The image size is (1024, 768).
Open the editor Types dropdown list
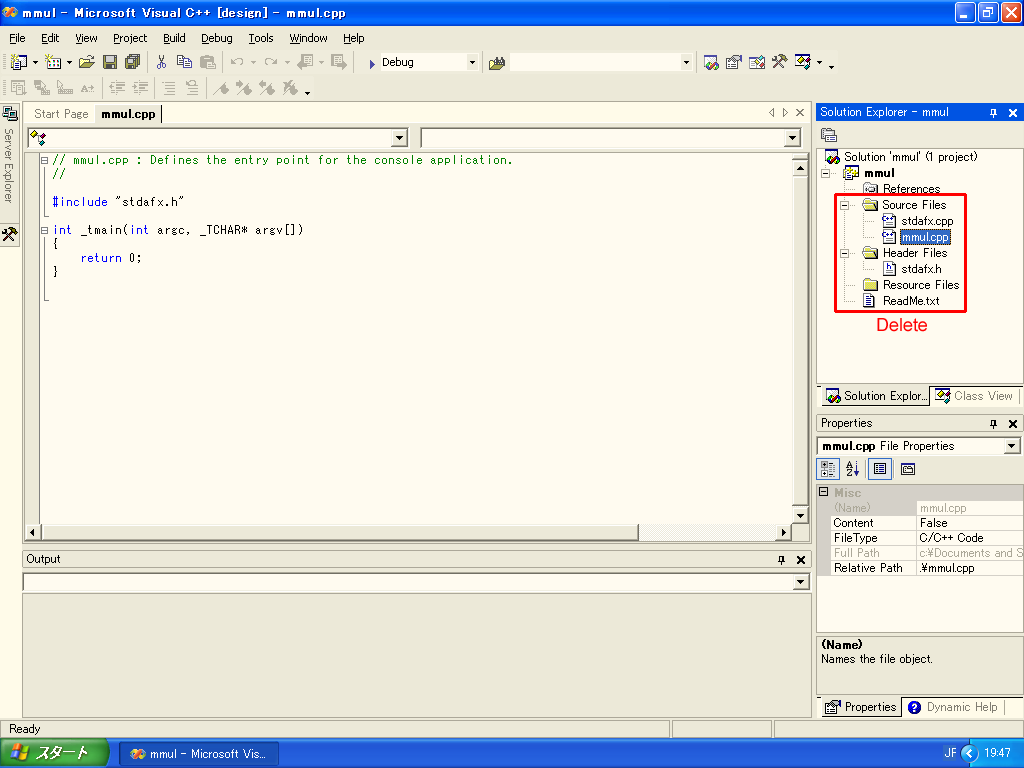pos(400,138)
